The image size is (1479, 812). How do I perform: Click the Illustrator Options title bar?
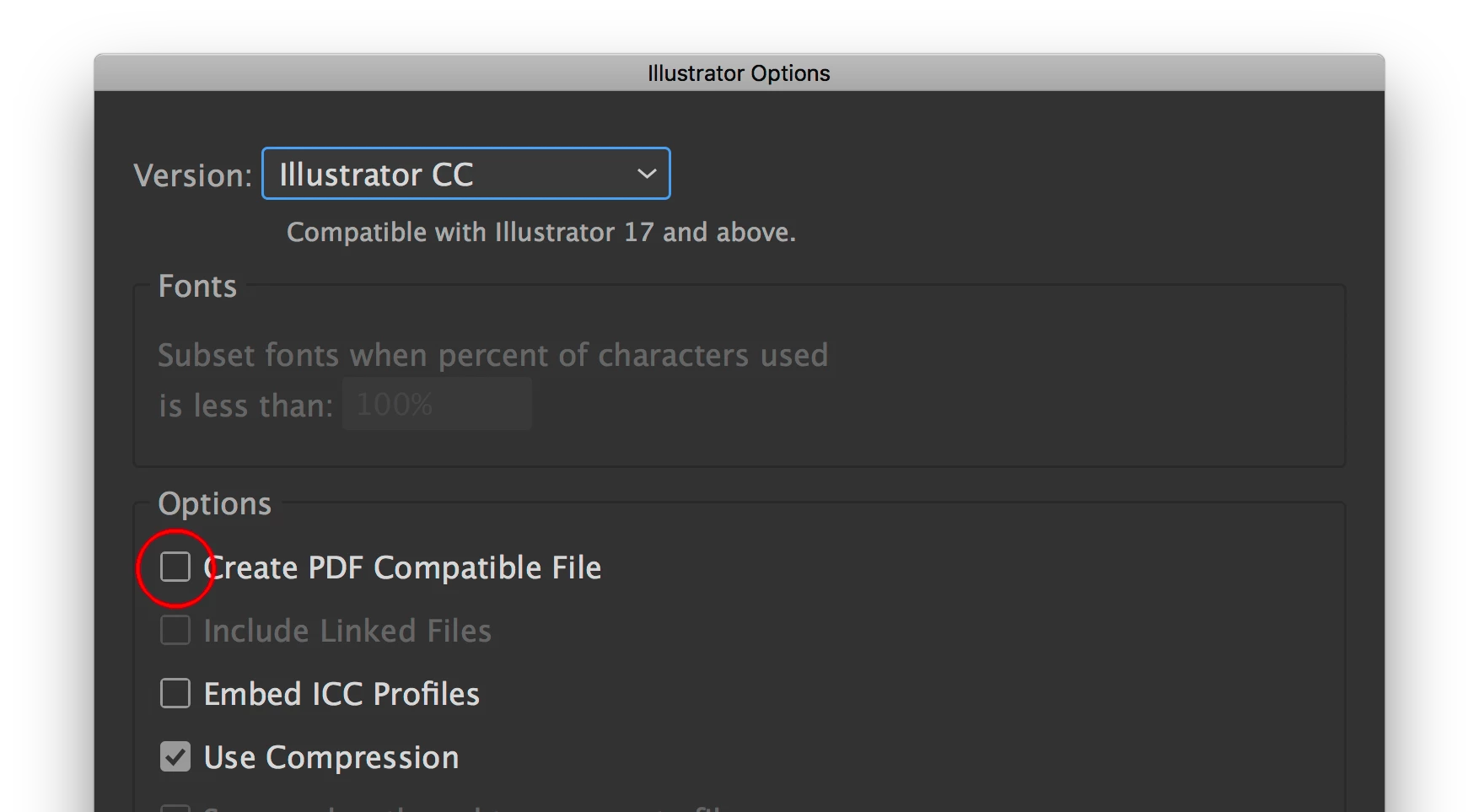pyautogui.click(x=739, y=73)
